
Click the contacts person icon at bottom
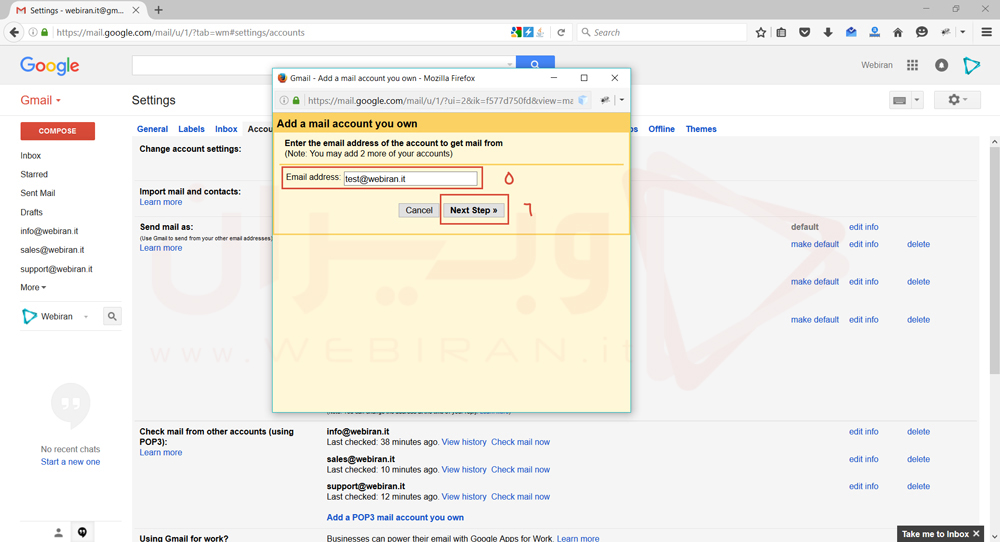coord(58,532)
